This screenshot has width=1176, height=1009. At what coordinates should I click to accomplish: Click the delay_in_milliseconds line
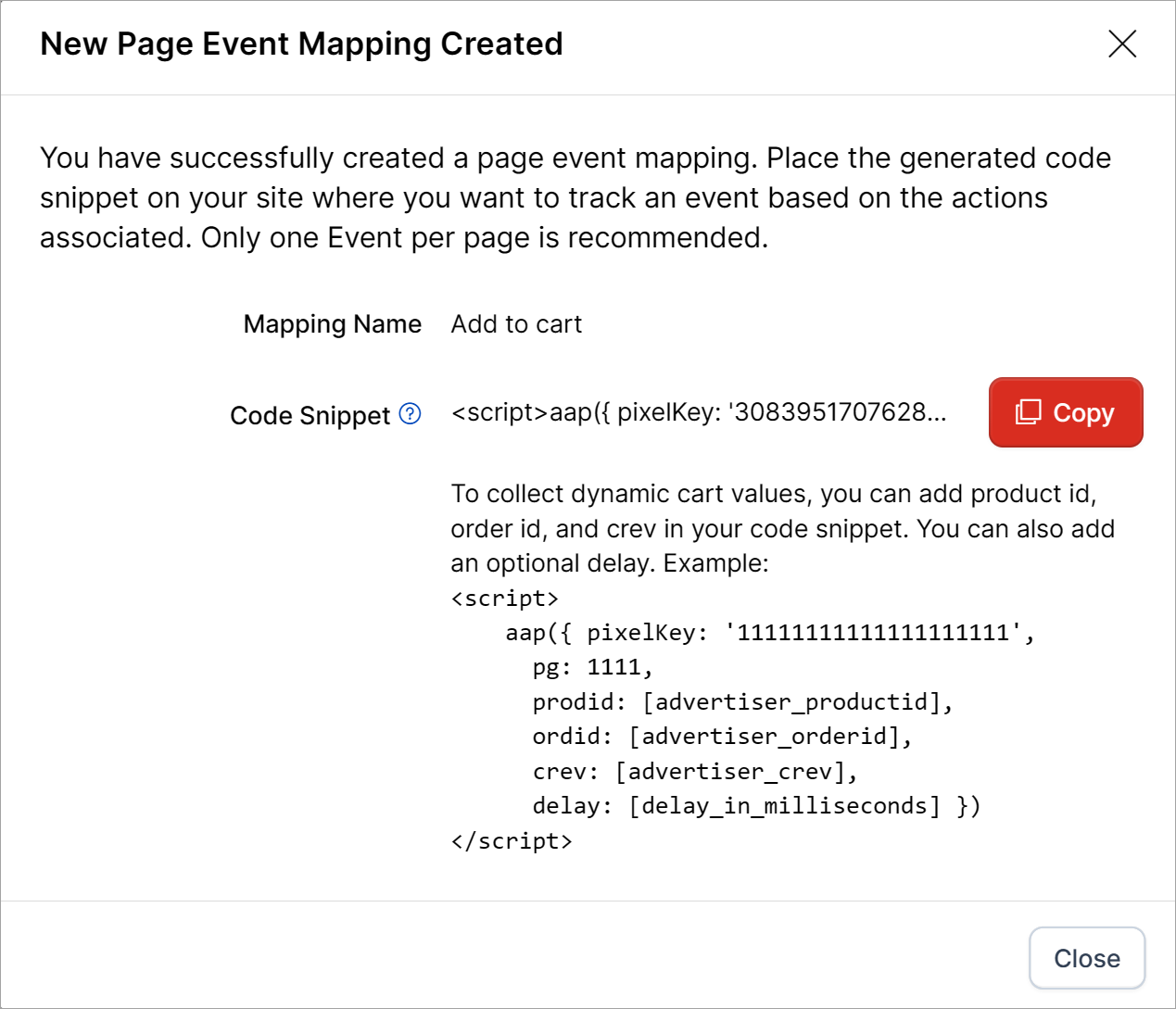[755, 806]
